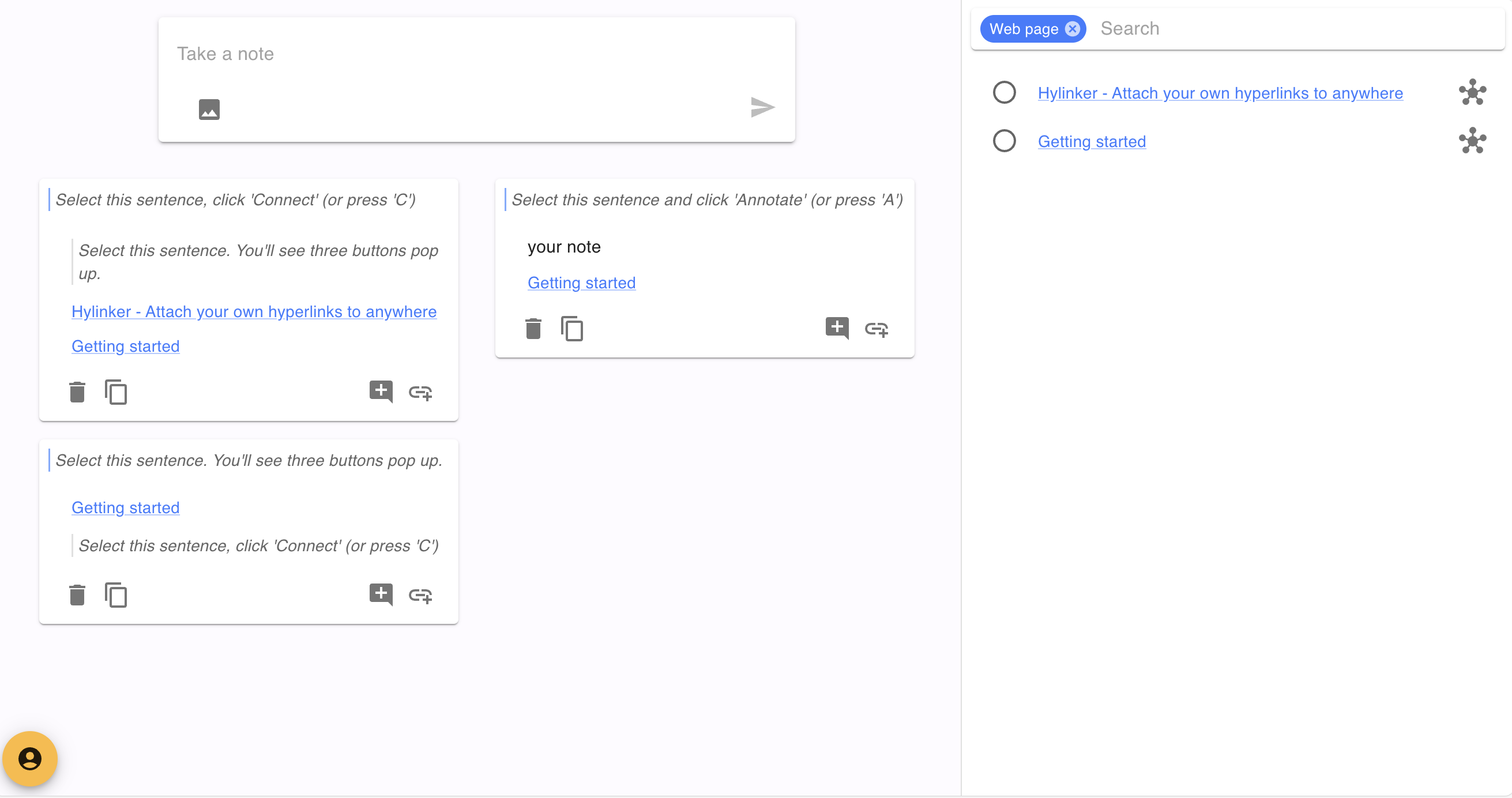Click quote 'Select this sentence and click Annotate'
1512x798 pixels.
coord(708,200)
